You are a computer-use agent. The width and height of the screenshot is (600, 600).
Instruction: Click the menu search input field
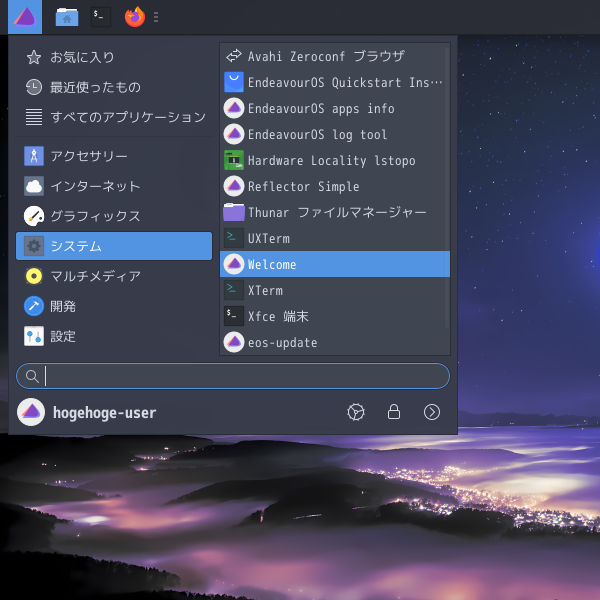click(233, 376)
